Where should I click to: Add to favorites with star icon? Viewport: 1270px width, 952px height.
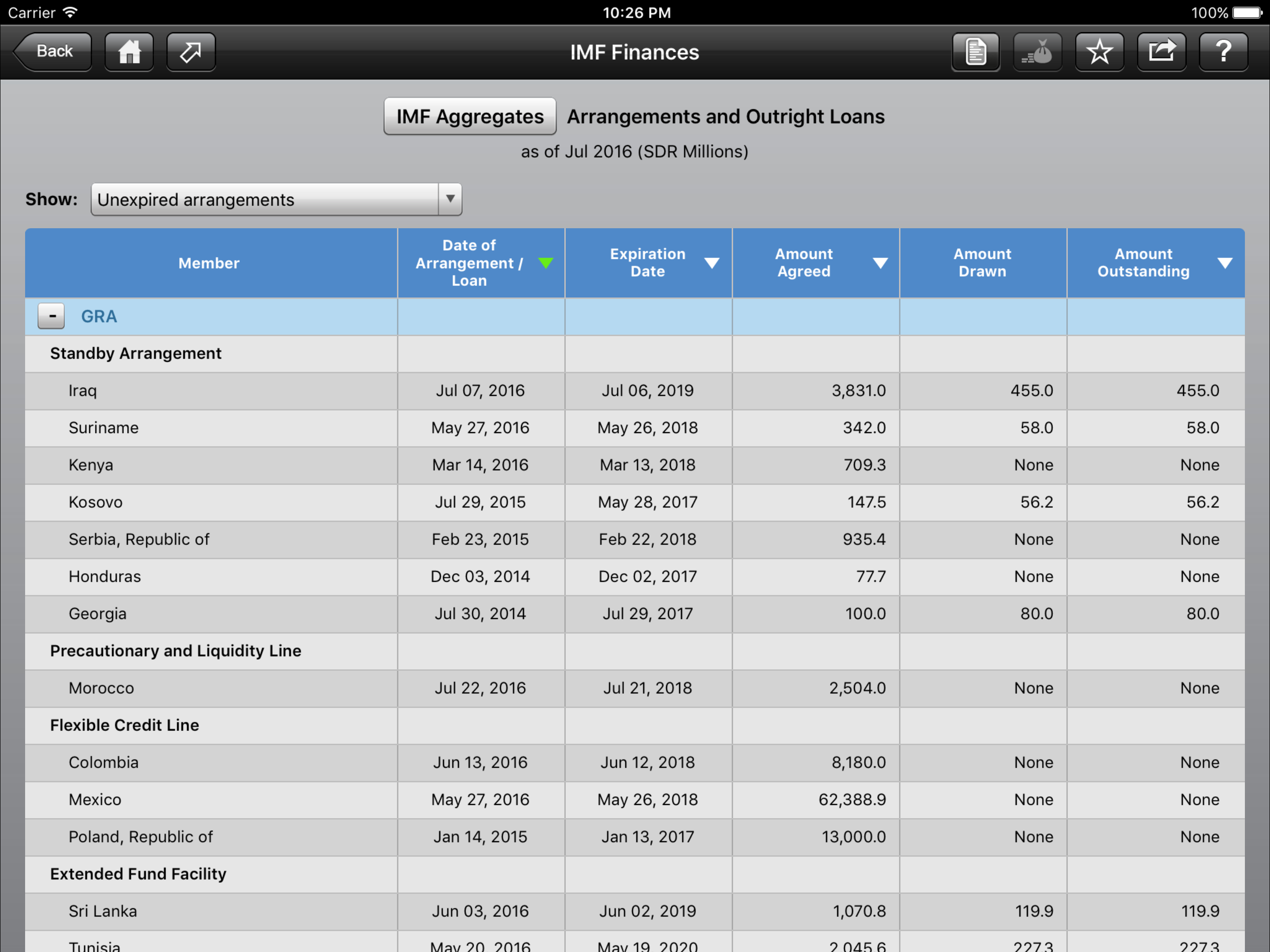coord(1099,52)
